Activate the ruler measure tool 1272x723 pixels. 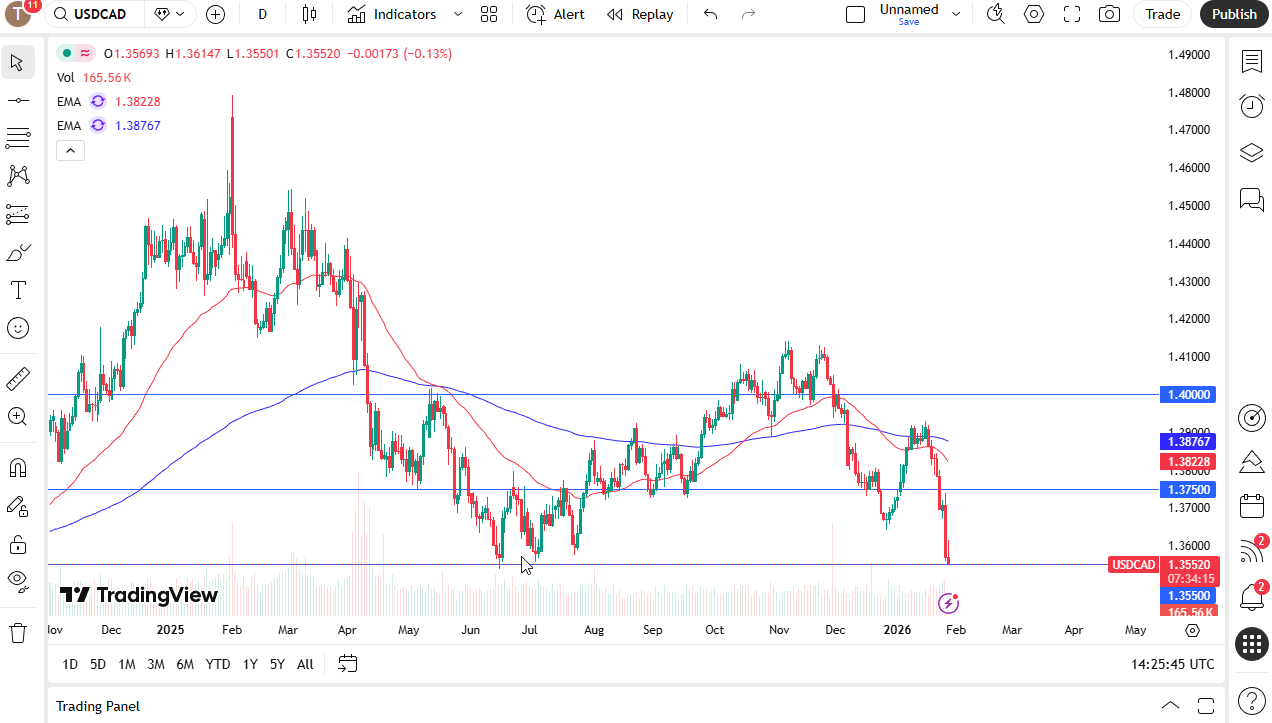[x=17, y=379]
